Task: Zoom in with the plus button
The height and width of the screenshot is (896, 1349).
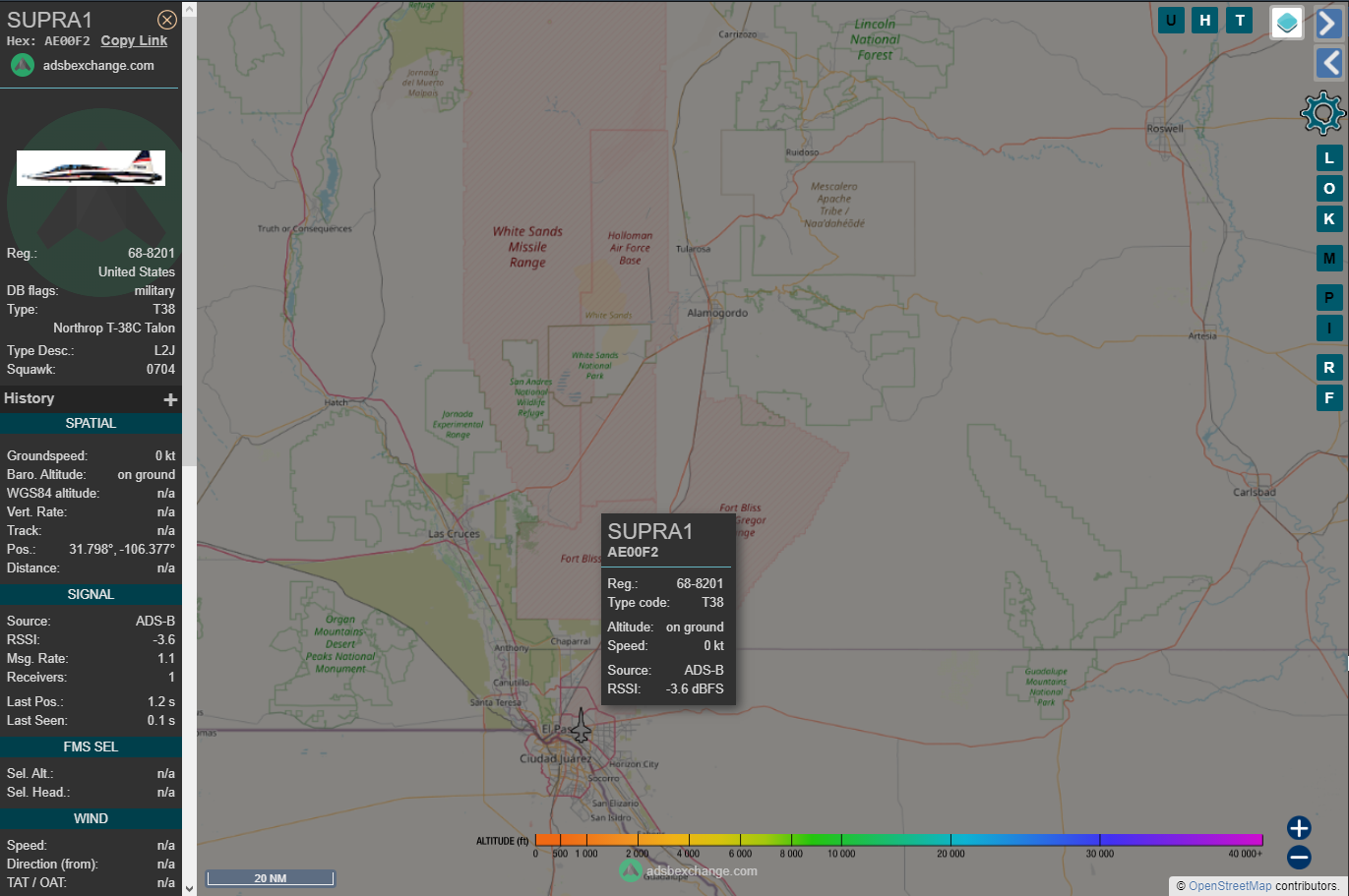Action: click(x=1299, y=828)
